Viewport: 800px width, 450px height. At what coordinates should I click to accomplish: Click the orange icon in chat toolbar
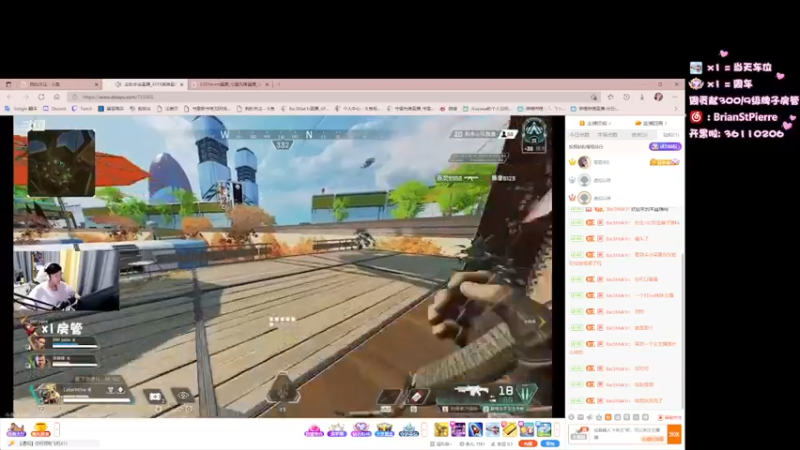point(608,417)
